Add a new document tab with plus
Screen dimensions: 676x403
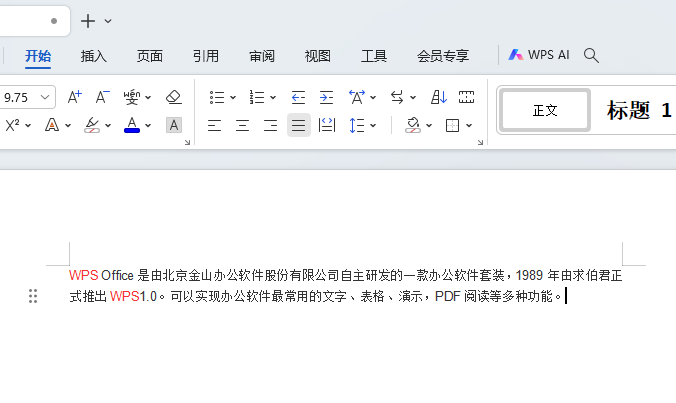pyautogui.click(x=88, y=21)
